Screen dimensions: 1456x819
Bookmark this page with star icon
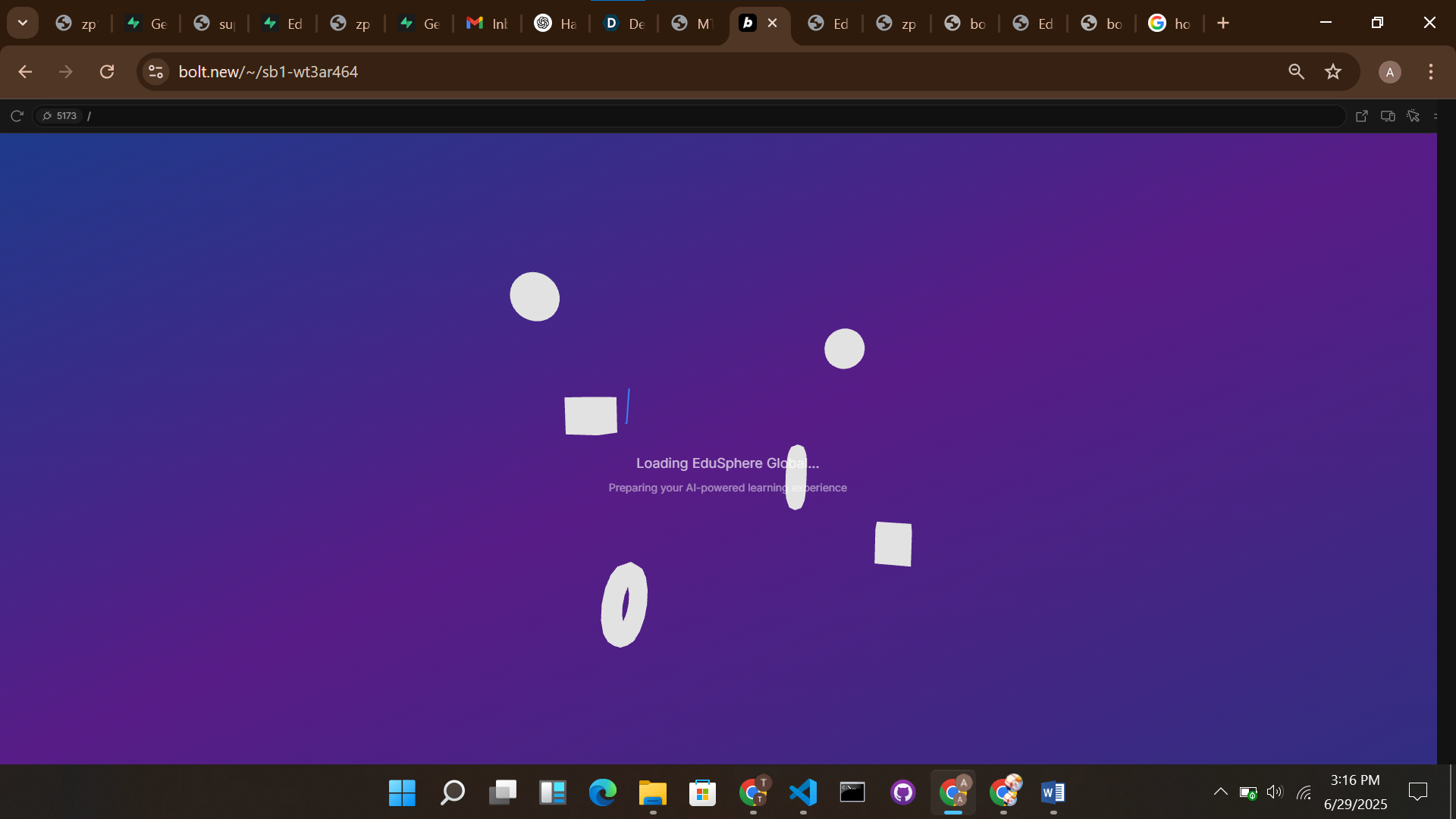tap(1333, 72)
